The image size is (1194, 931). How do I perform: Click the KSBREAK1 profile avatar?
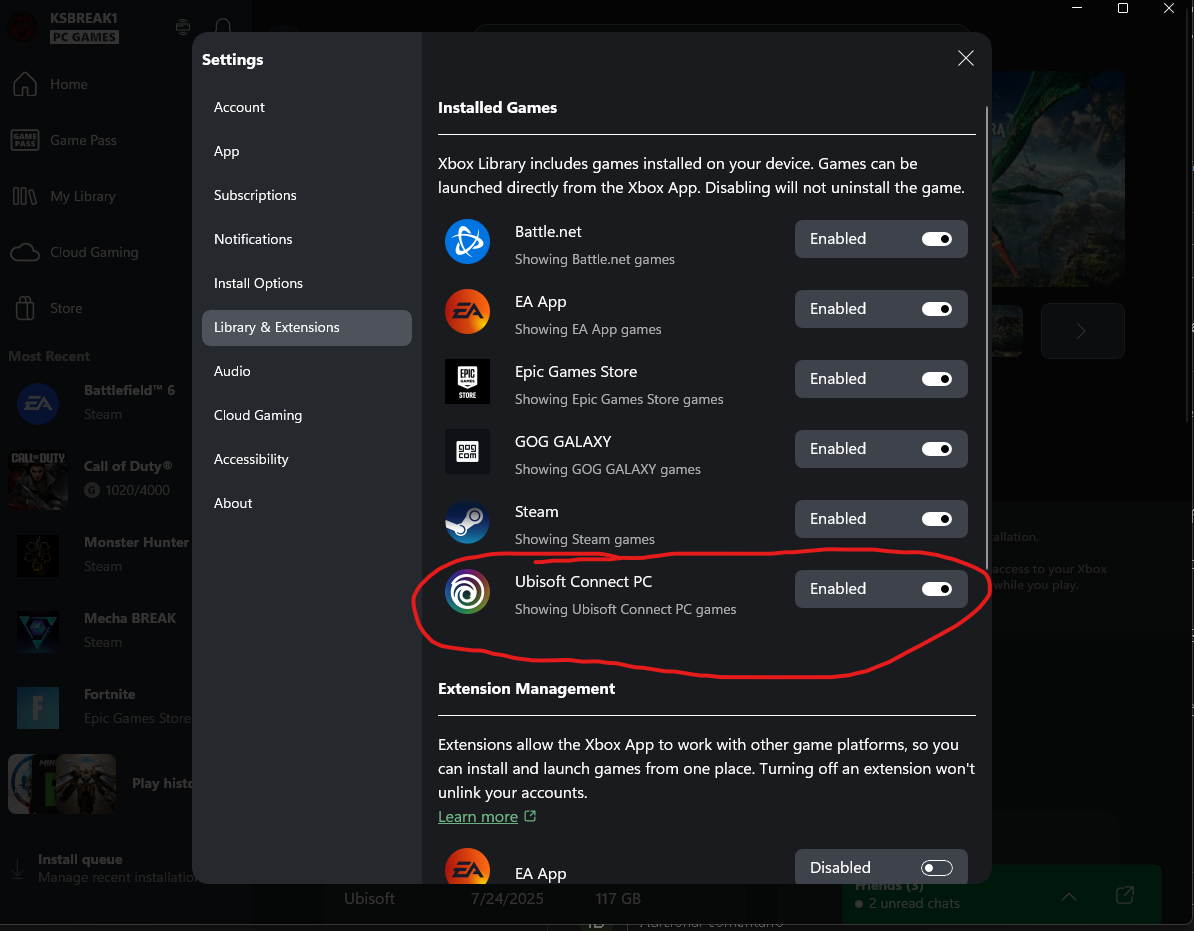coord(21,27)
